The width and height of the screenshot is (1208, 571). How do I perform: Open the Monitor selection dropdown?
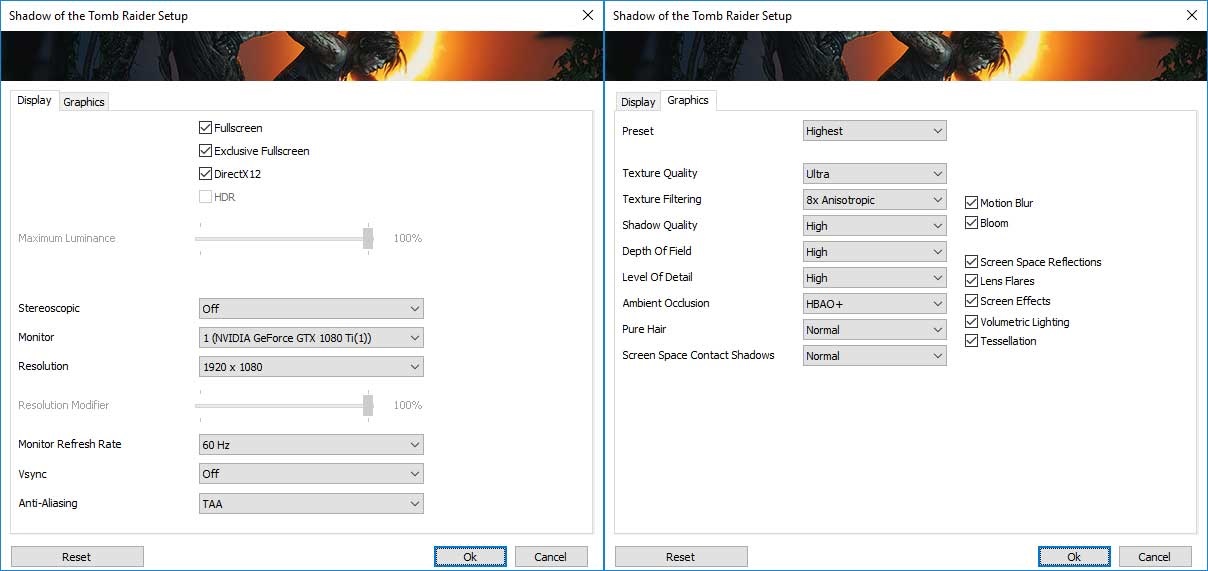(311, 338)
